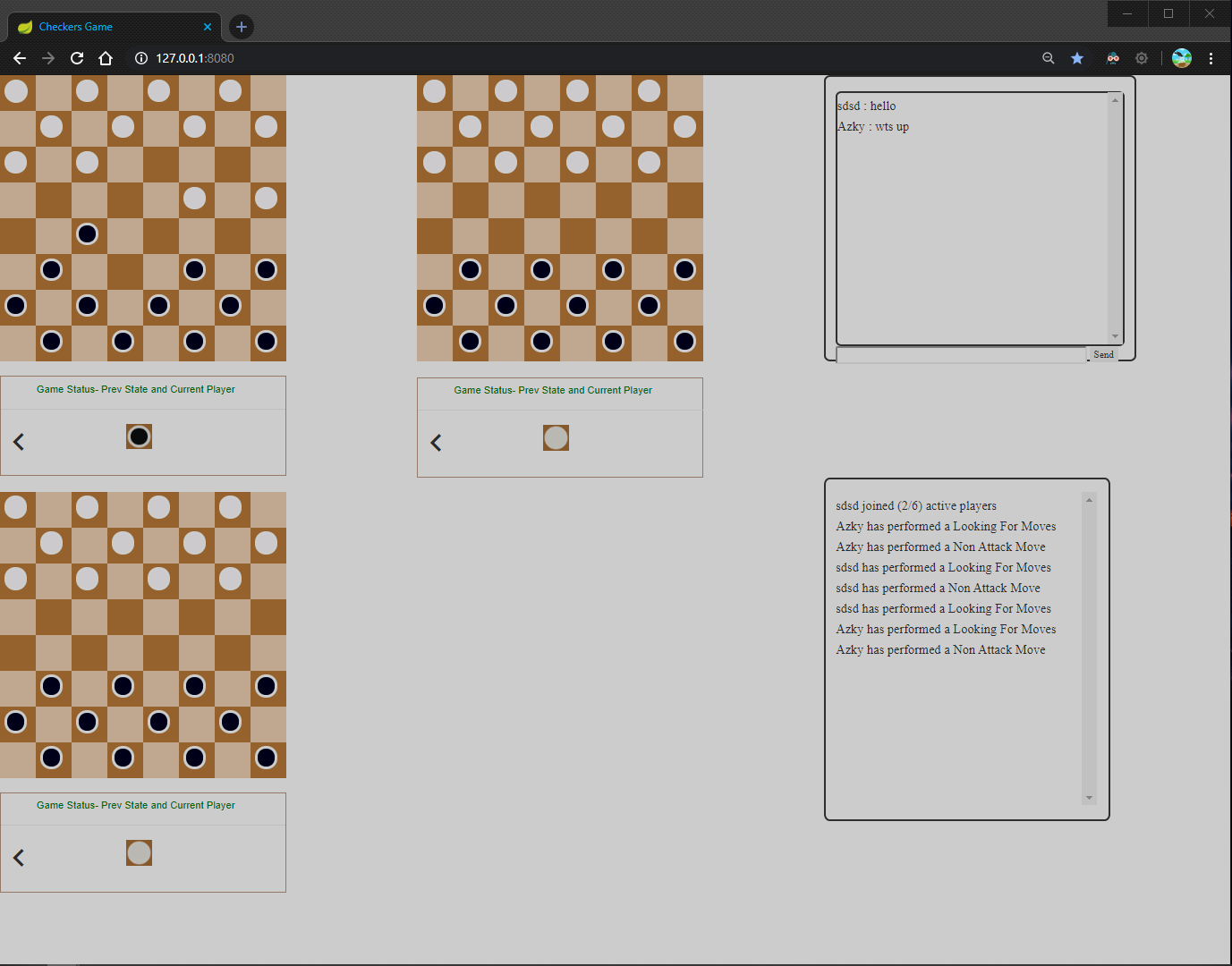The image size is (1232, 966).
Task: Bookmark this page with the star icon
Action: coord(1077,58)
